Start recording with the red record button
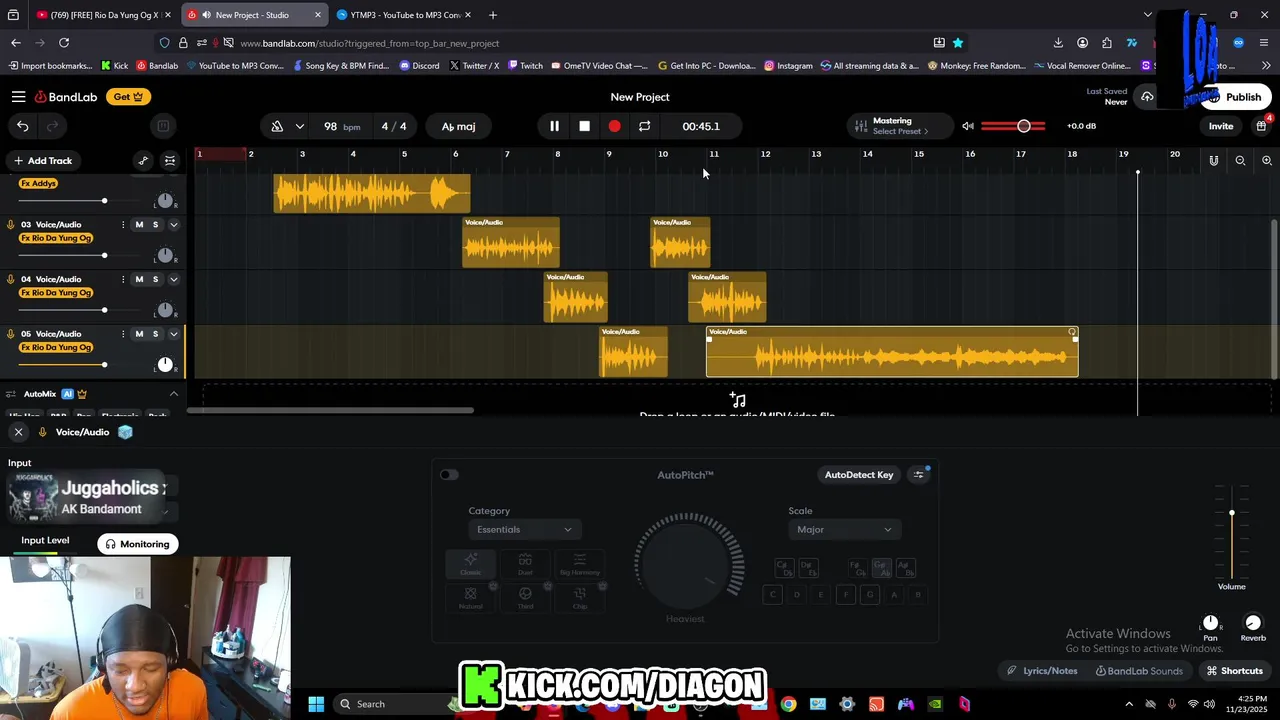Viewport: 1280px width, 720px height. click(x=614, y=126)
